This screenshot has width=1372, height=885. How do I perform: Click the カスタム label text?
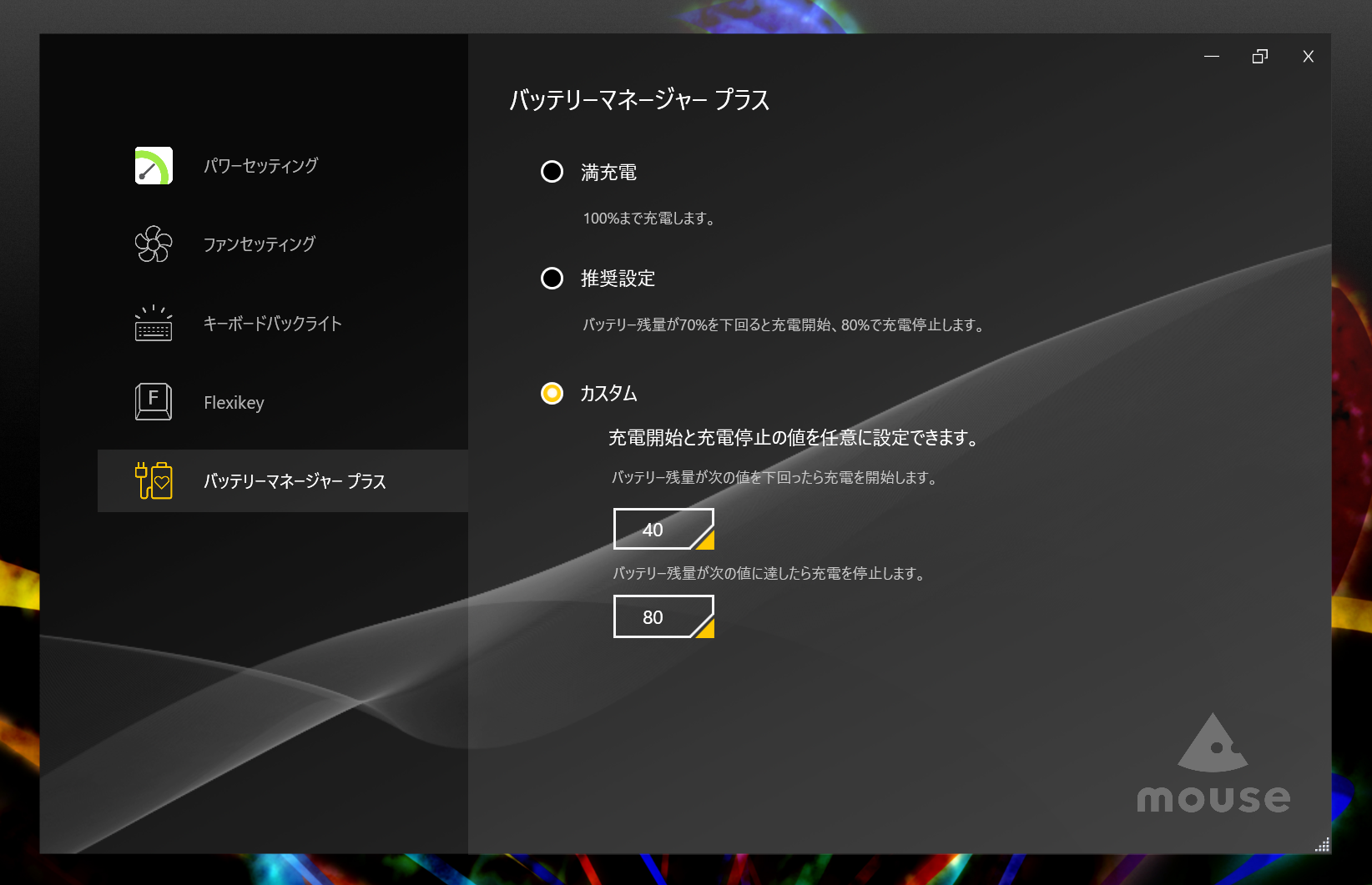608,393
